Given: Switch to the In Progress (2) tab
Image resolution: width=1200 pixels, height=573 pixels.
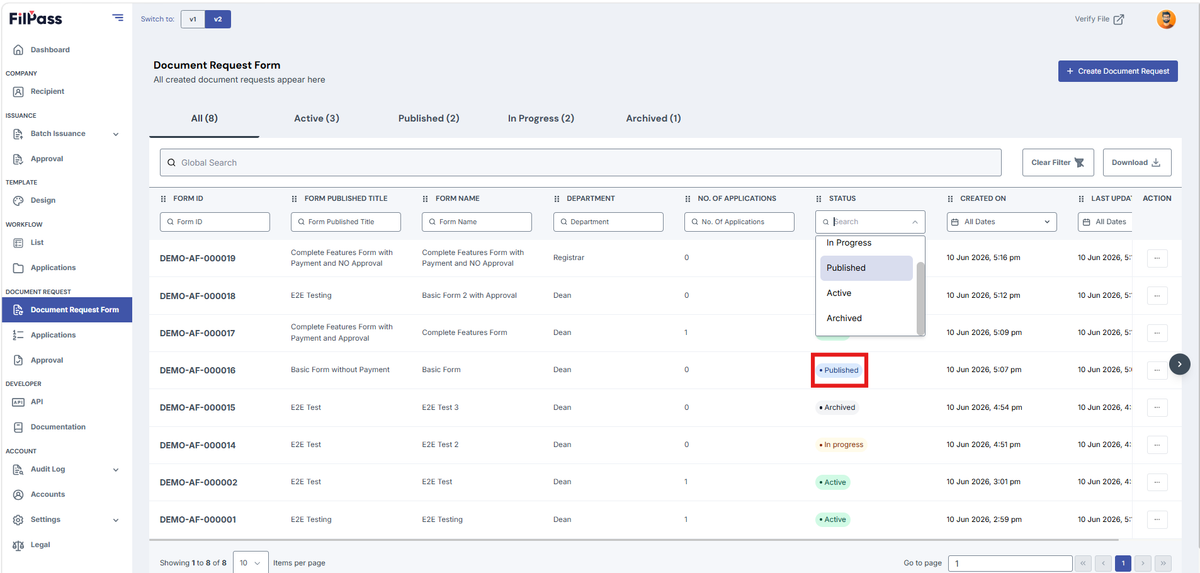Looking at the screenshot, I should pos(540,118).
